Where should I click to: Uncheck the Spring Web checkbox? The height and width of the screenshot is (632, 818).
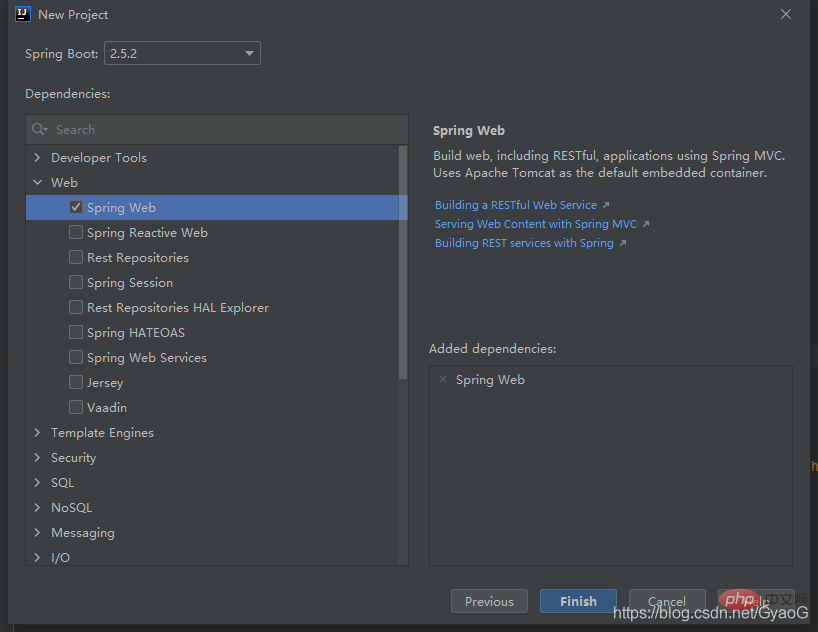(76, 207)
